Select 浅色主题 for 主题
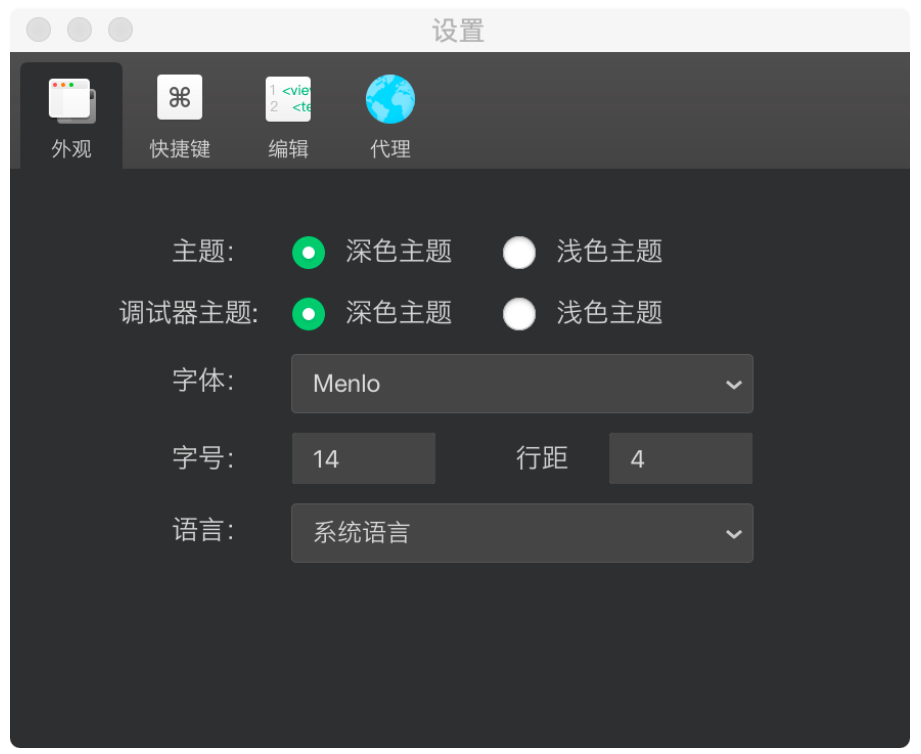 pos(520,253)
